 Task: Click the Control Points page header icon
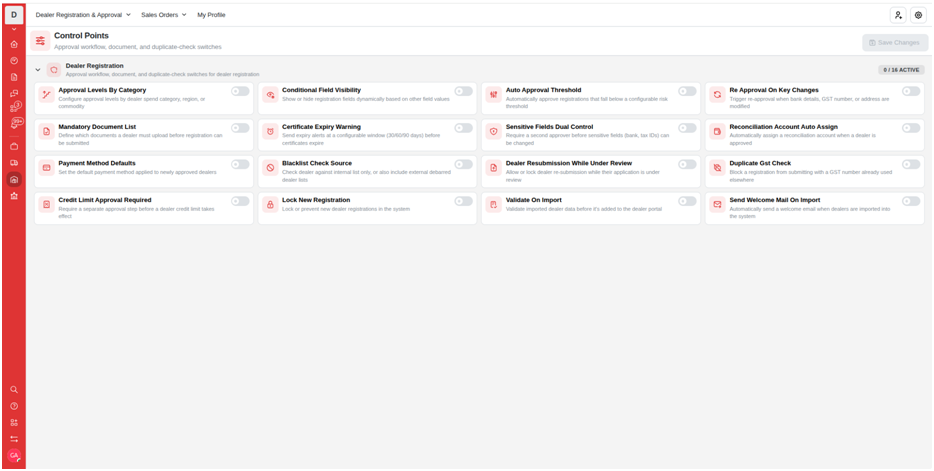click(x=41, y=41)
